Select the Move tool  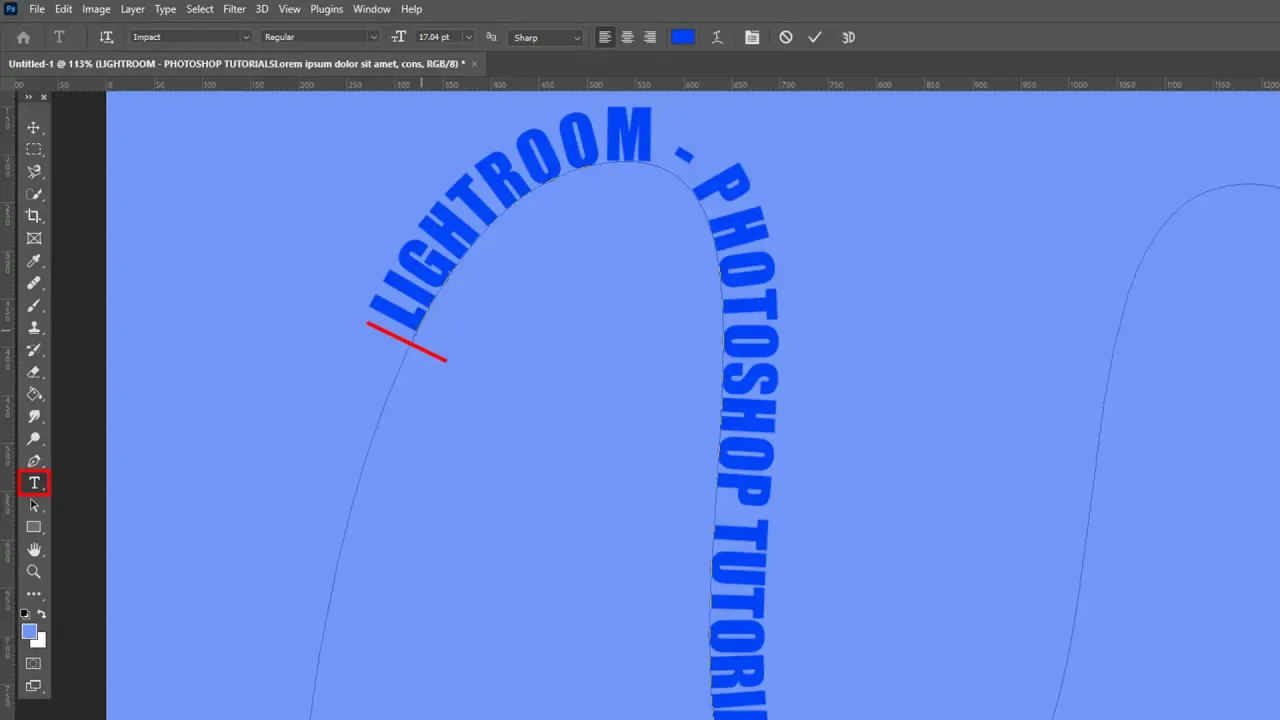point(34,127)
